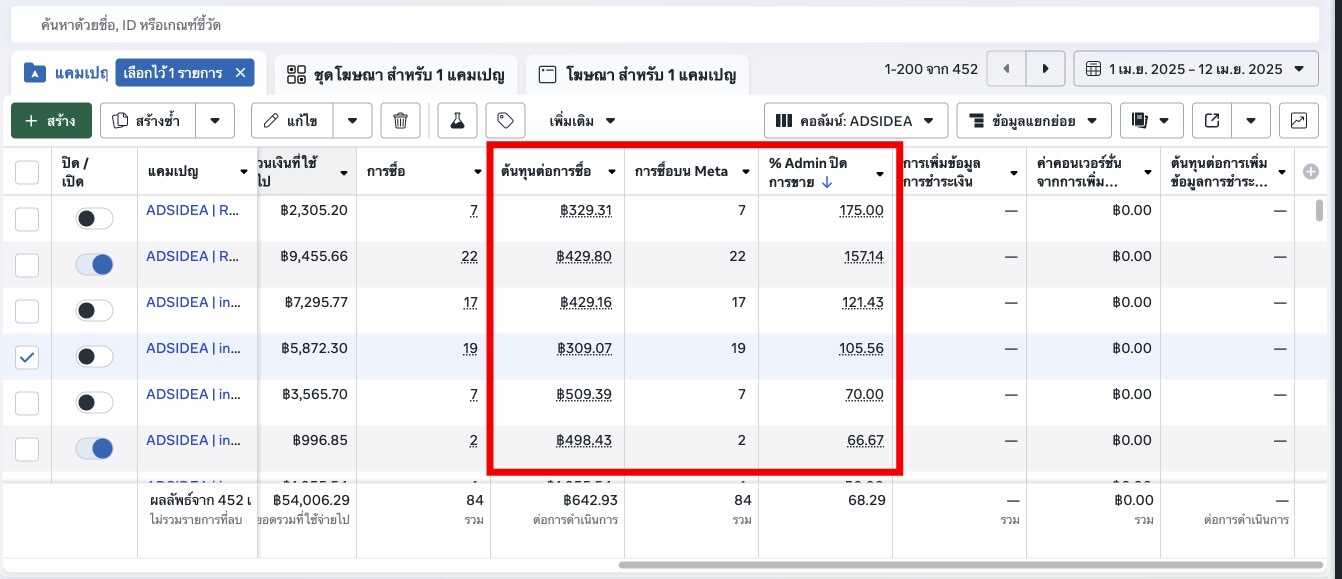Expand the 'คอลัมน์: ADSIDEA' columns dropdown

[856, 121]
